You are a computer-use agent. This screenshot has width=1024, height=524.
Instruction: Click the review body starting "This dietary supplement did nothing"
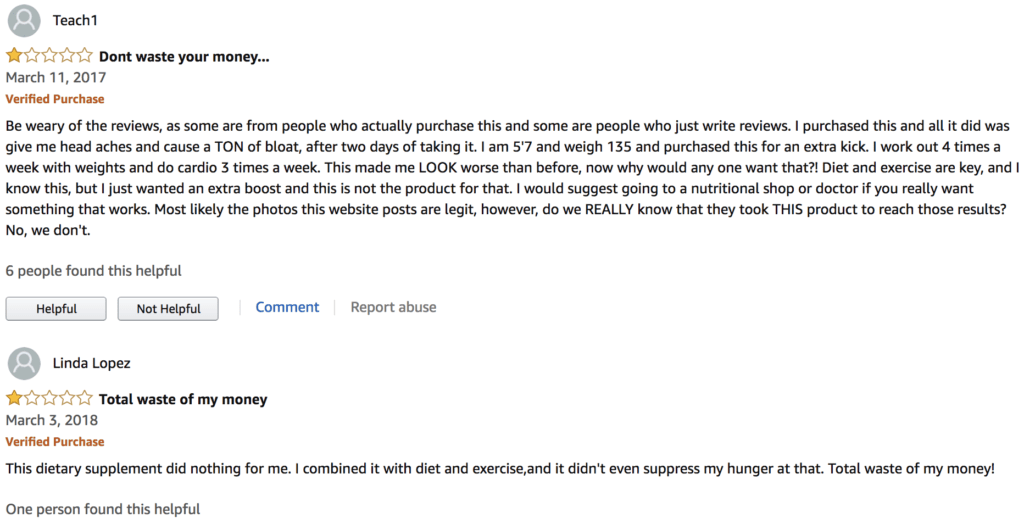click(x=500, y=468)
